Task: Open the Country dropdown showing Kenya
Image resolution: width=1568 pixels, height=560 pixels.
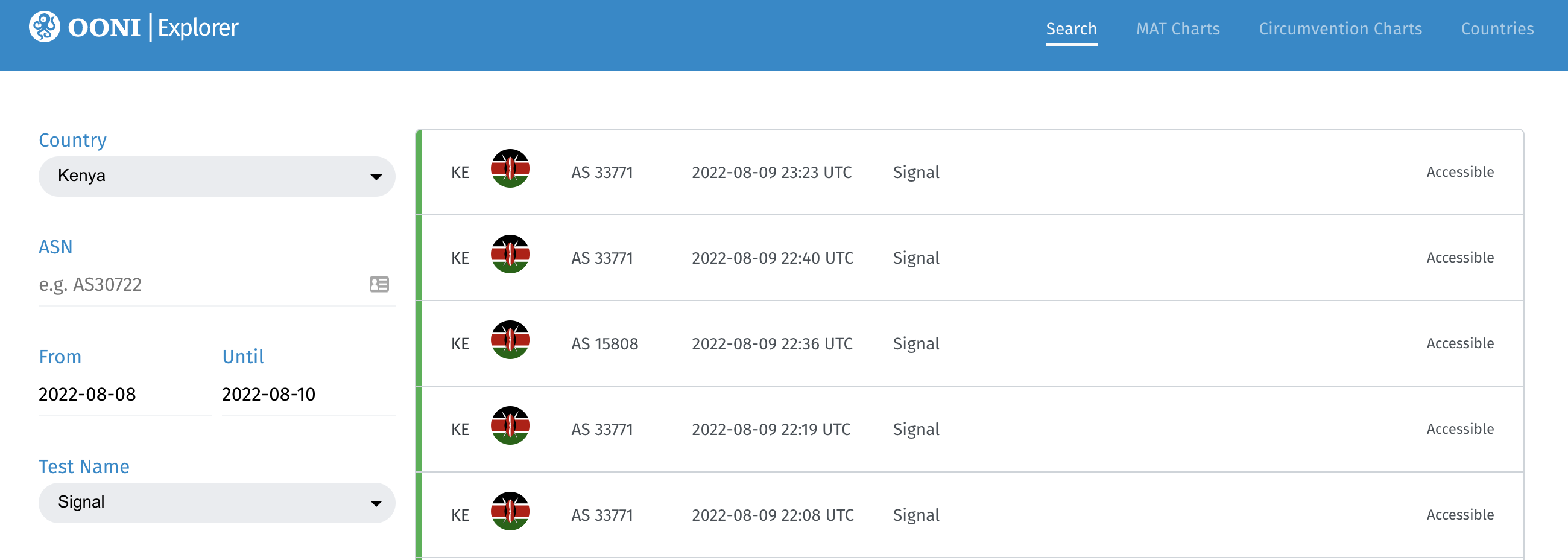Action: [x=217, y=176]
